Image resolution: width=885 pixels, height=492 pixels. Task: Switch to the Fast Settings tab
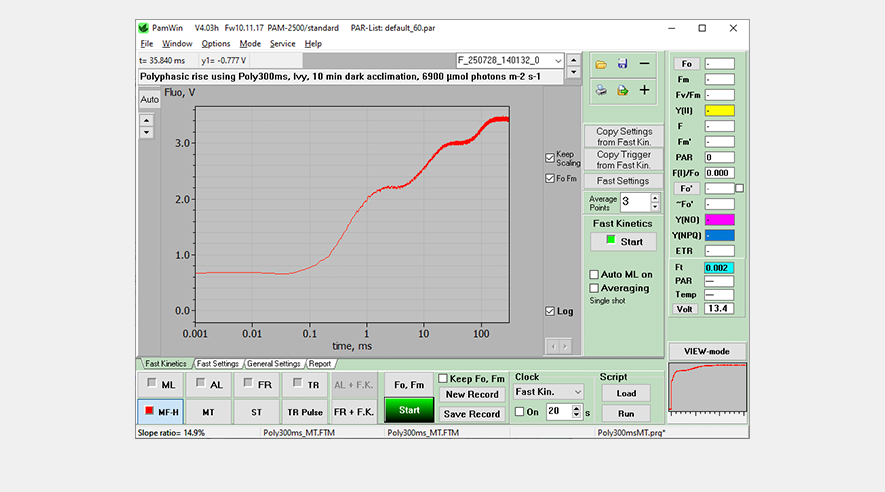pos(218,364)
